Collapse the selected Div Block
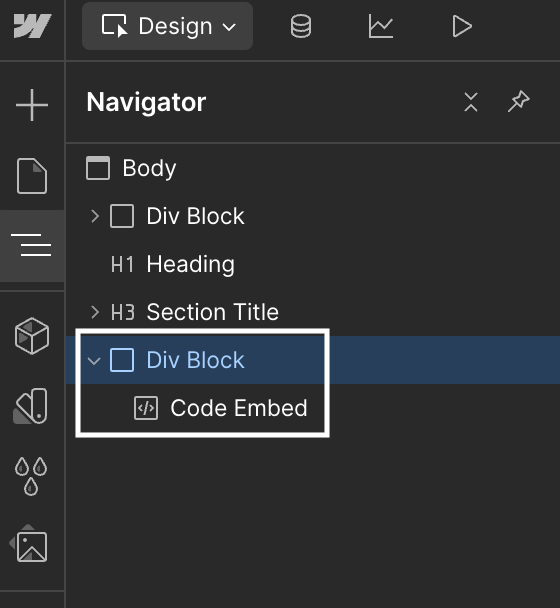Image resolution: width=560 pixels, height=608 pixels. coord(94,361)
